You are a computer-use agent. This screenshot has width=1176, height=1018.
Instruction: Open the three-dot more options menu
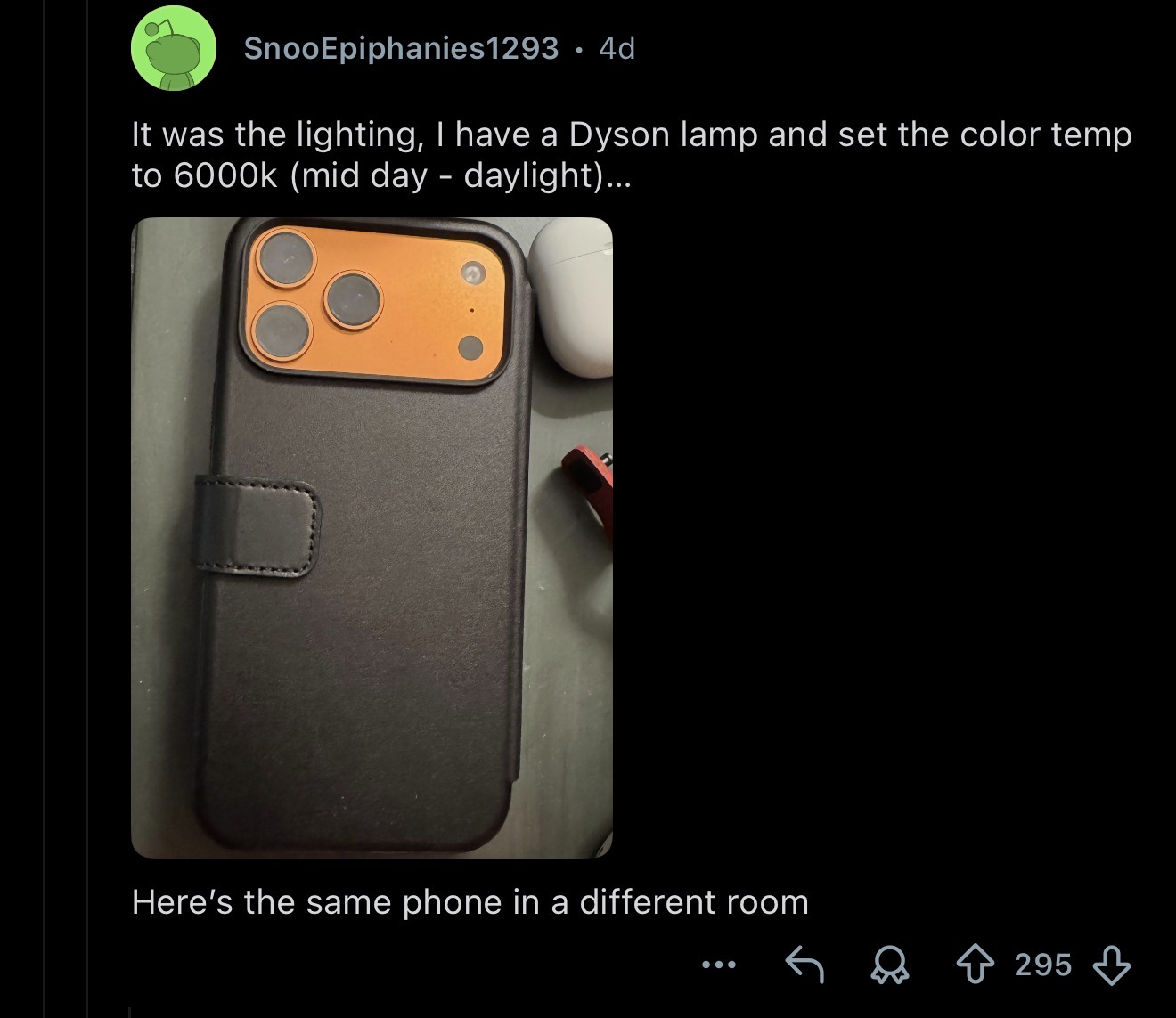[x=719, y=965]
